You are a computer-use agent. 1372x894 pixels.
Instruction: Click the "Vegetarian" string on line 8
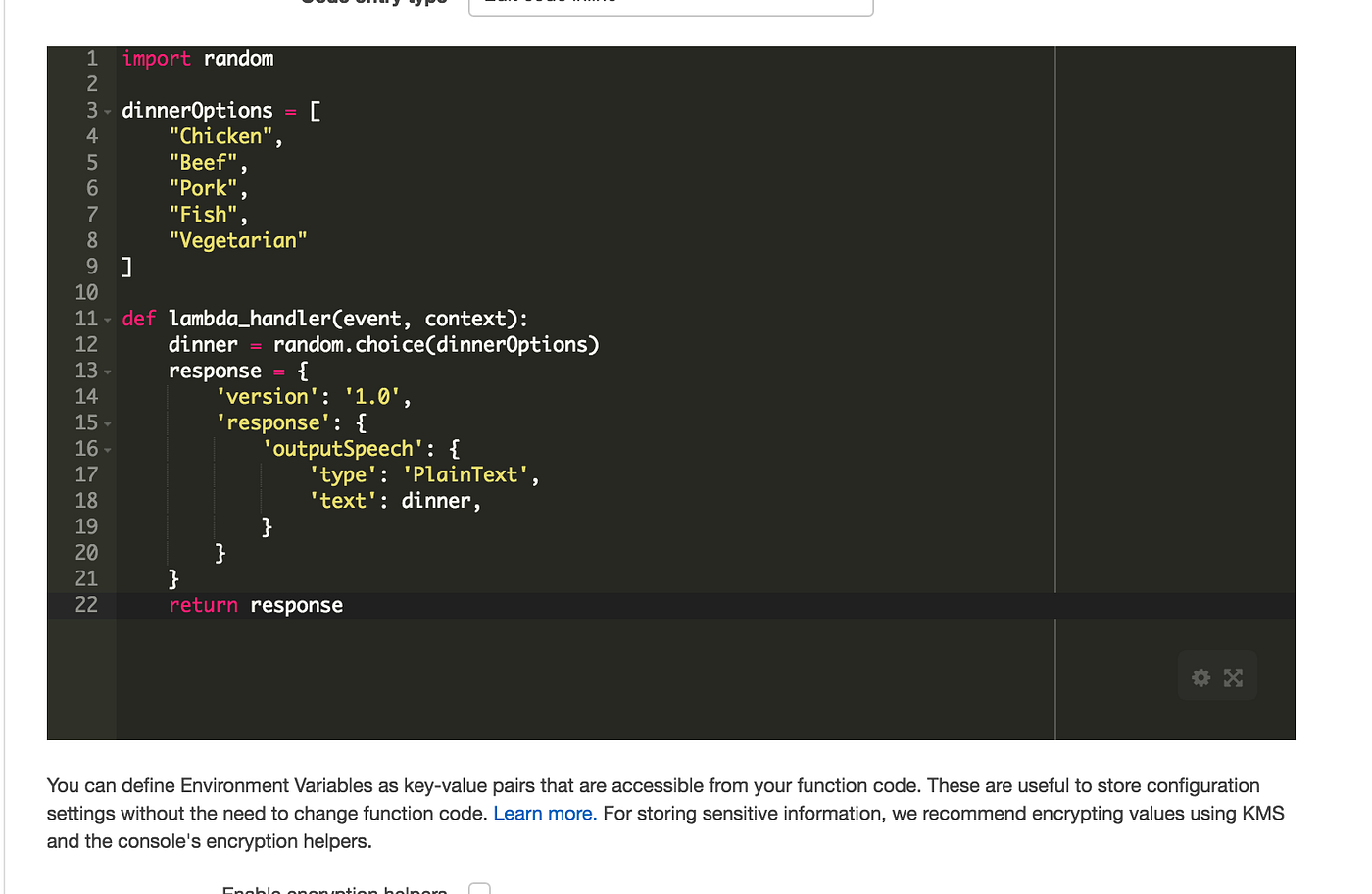pos(238,240)
